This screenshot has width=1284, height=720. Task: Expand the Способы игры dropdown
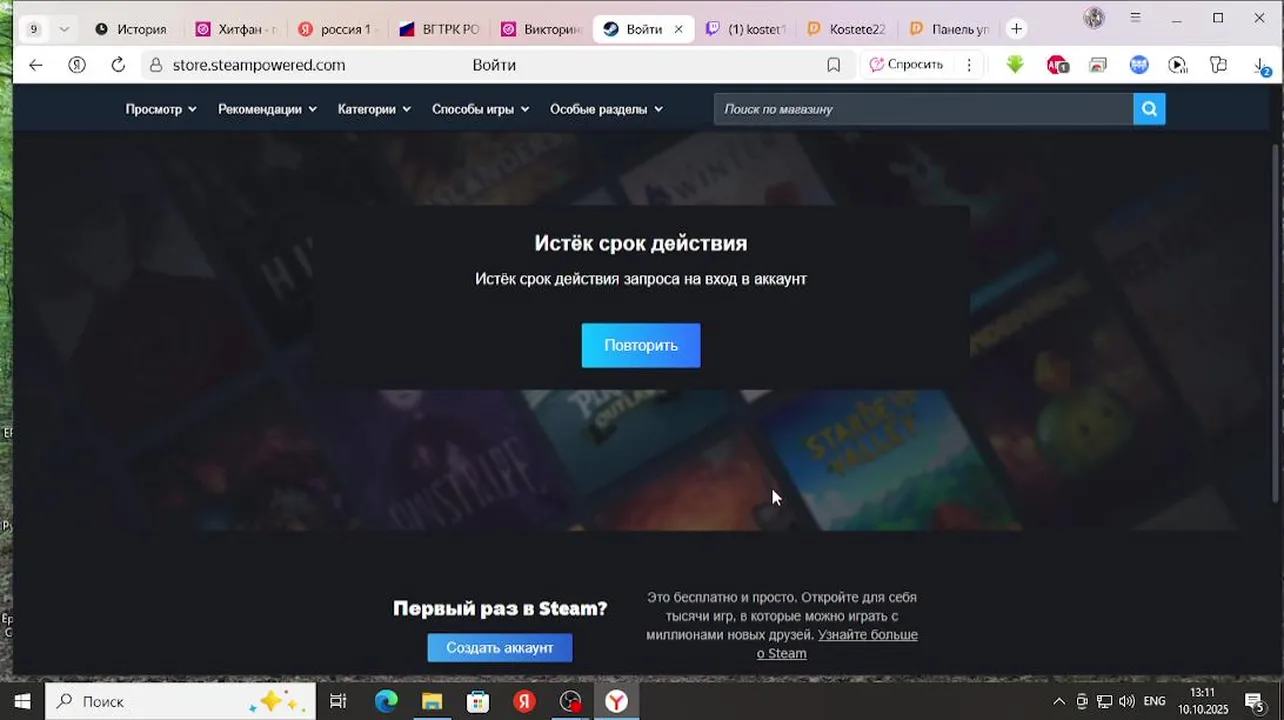coord(480,109)
